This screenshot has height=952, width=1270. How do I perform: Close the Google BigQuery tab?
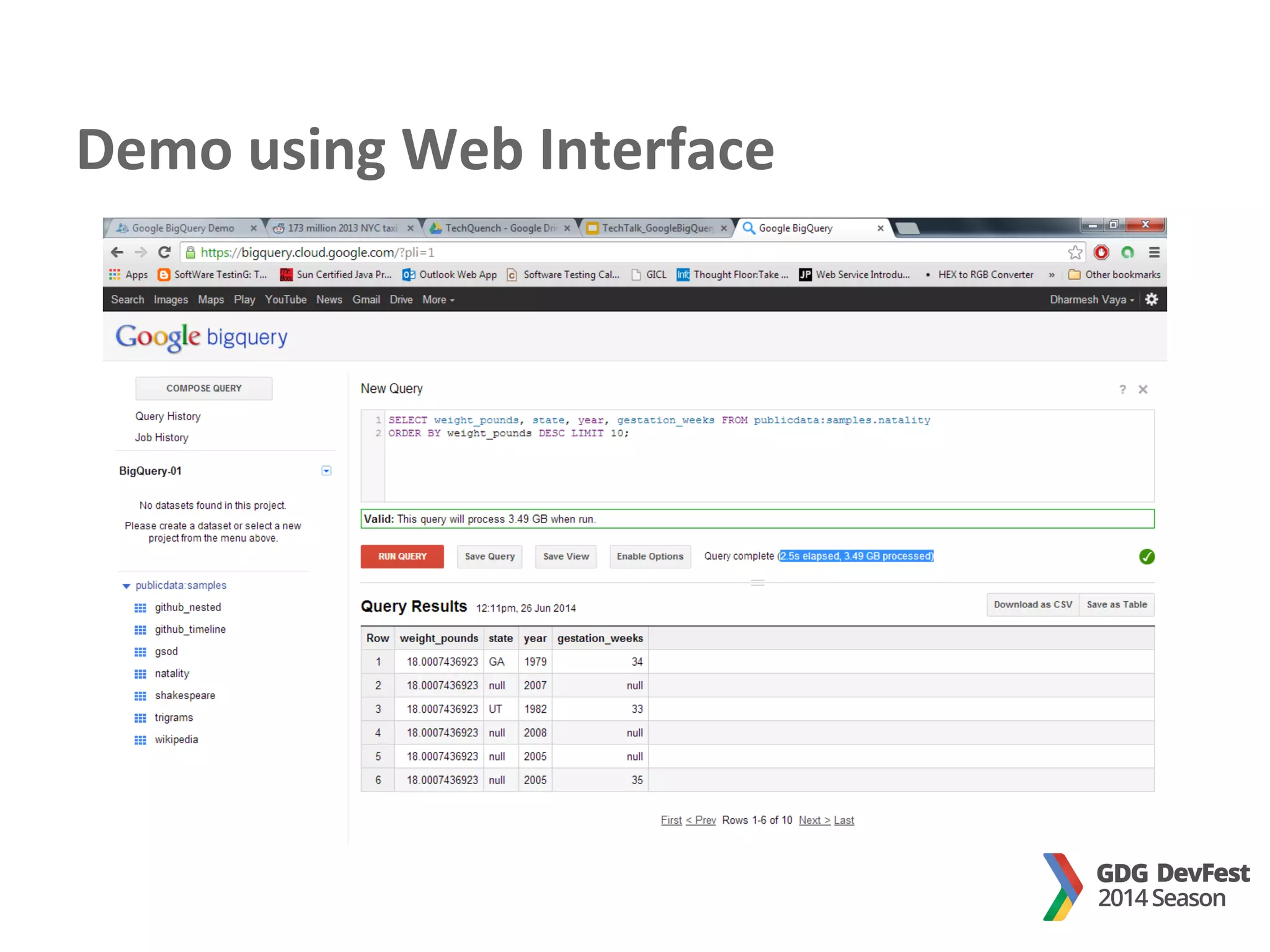coord(880,228)
